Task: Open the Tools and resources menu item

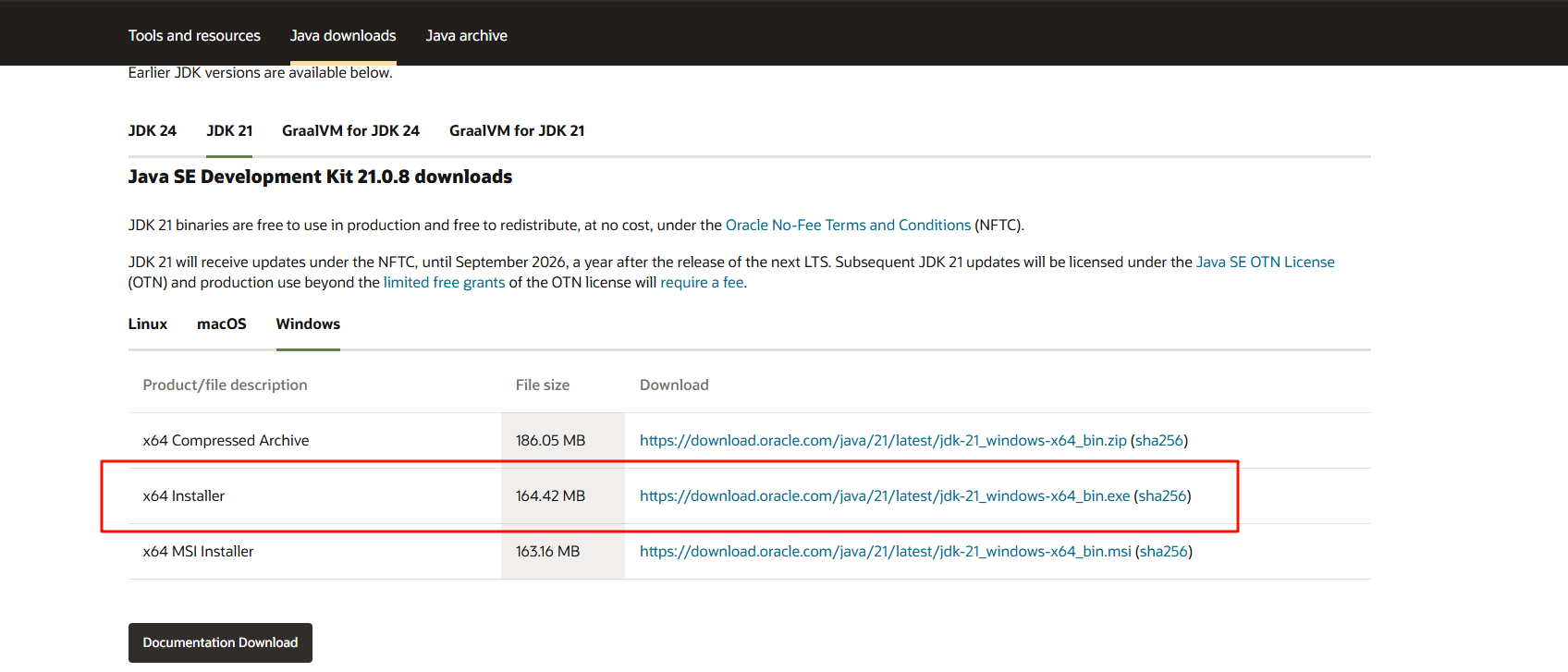Action: pyautogui.click(x=194, y=35)
